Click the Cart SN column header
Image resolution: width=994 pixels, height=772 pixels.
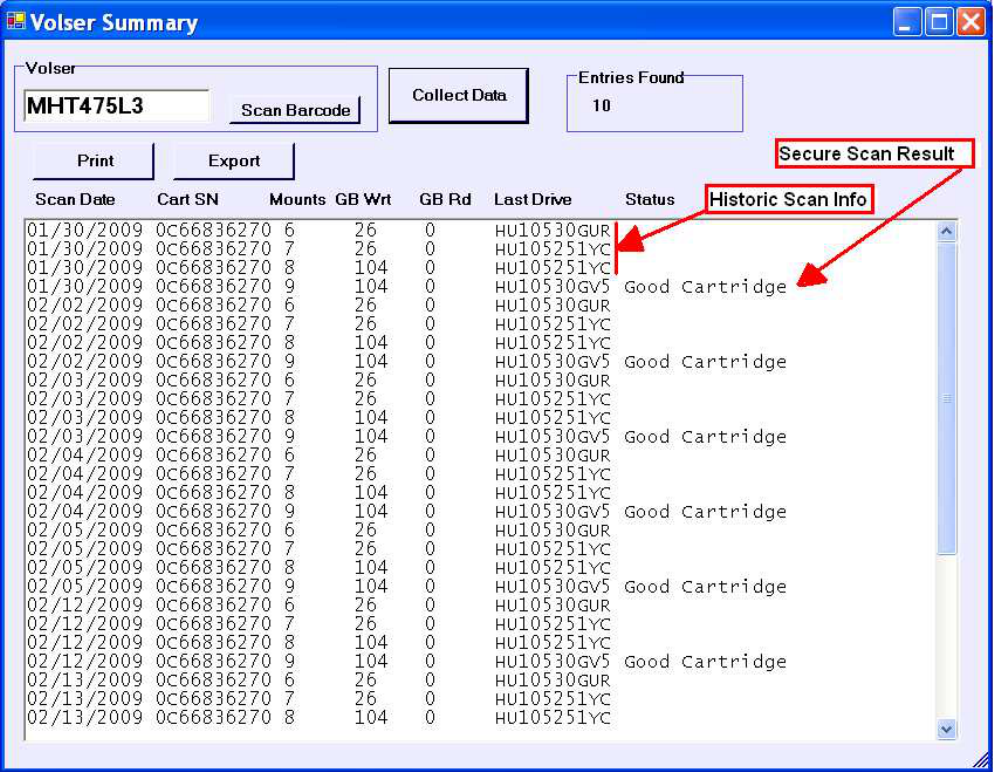(188, 200)
